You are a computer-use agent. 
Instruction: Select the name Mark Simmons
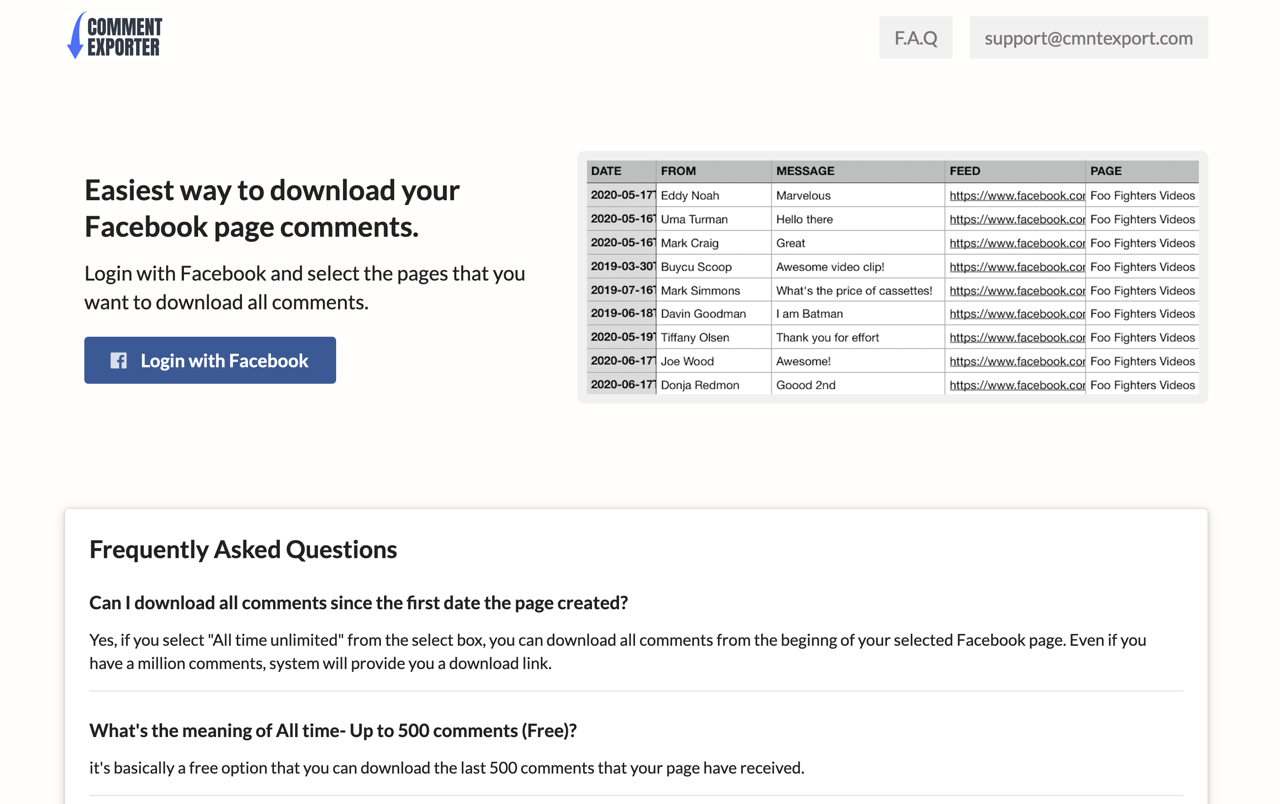[700, 290]
